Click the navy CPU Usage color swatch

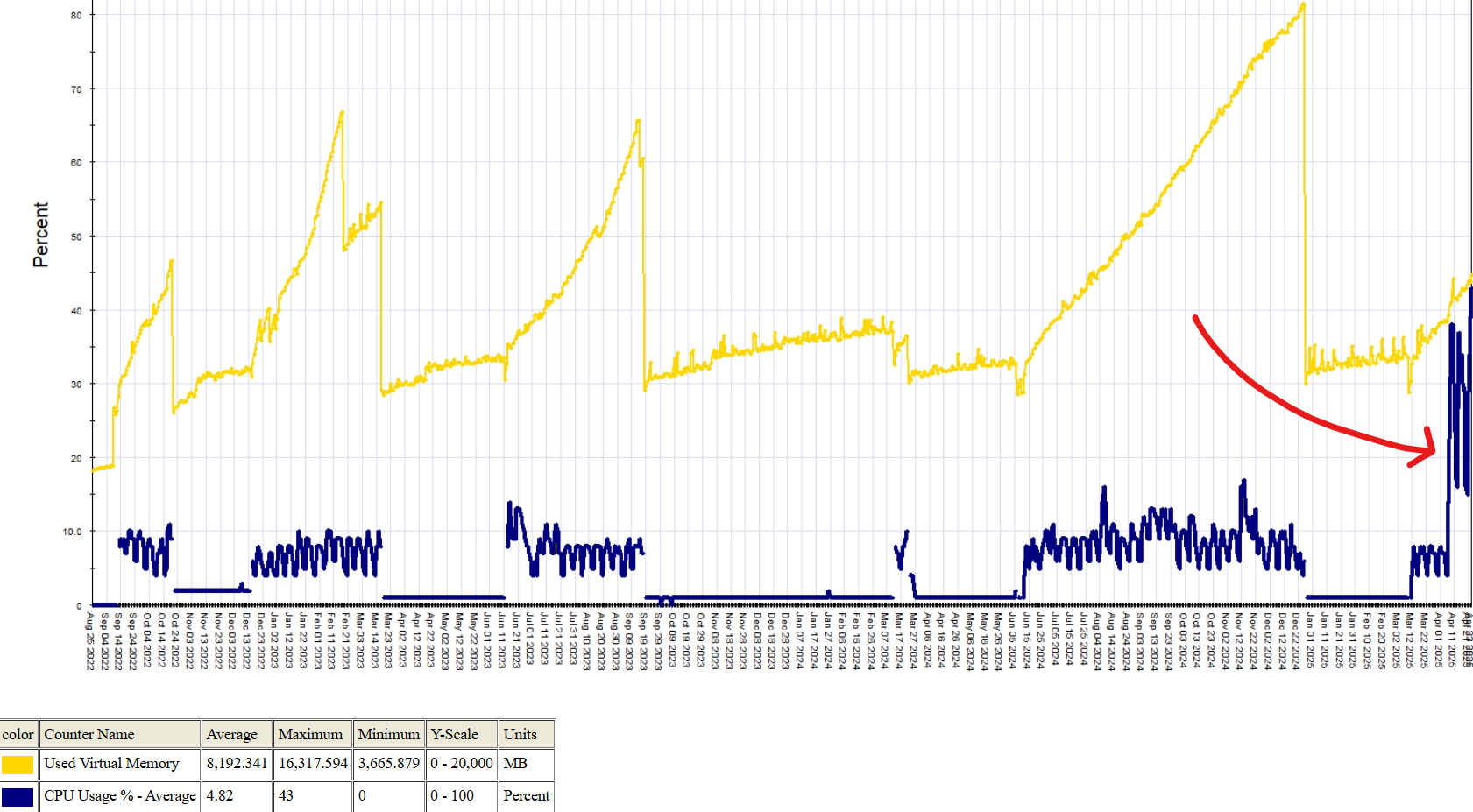18,796
